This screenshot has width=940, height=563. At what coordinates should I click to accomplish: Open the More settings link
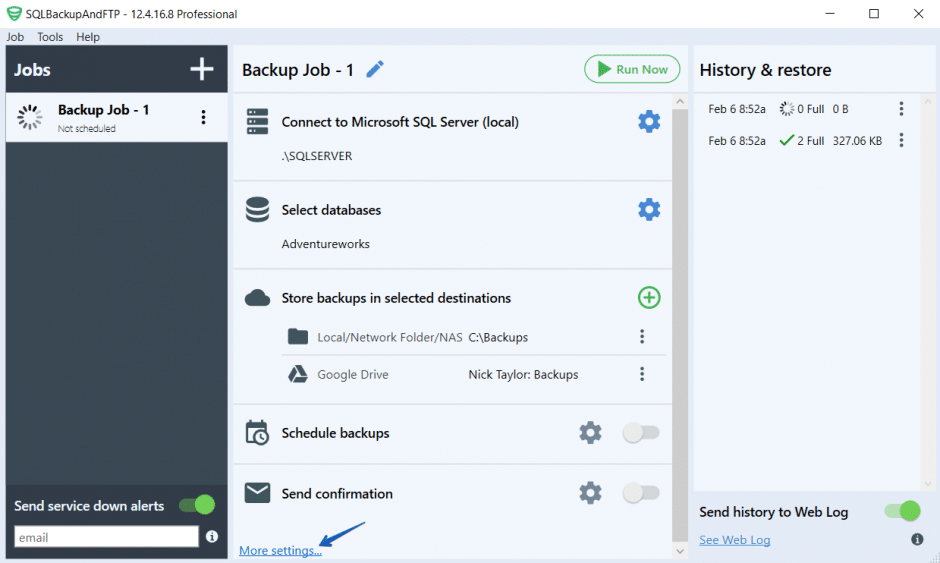coord(280,551)
